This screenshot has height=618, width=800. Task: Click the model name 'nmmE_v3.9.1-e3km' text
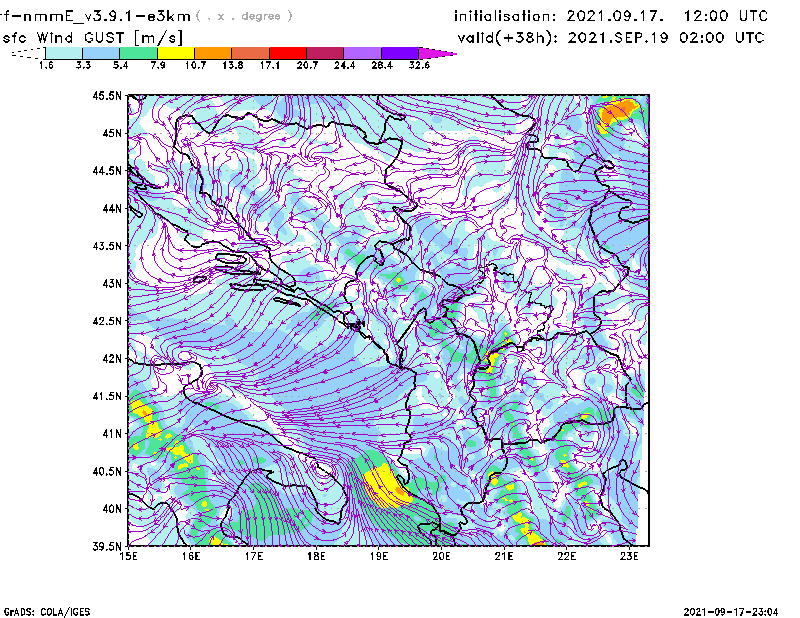click(x=107, y=16)
